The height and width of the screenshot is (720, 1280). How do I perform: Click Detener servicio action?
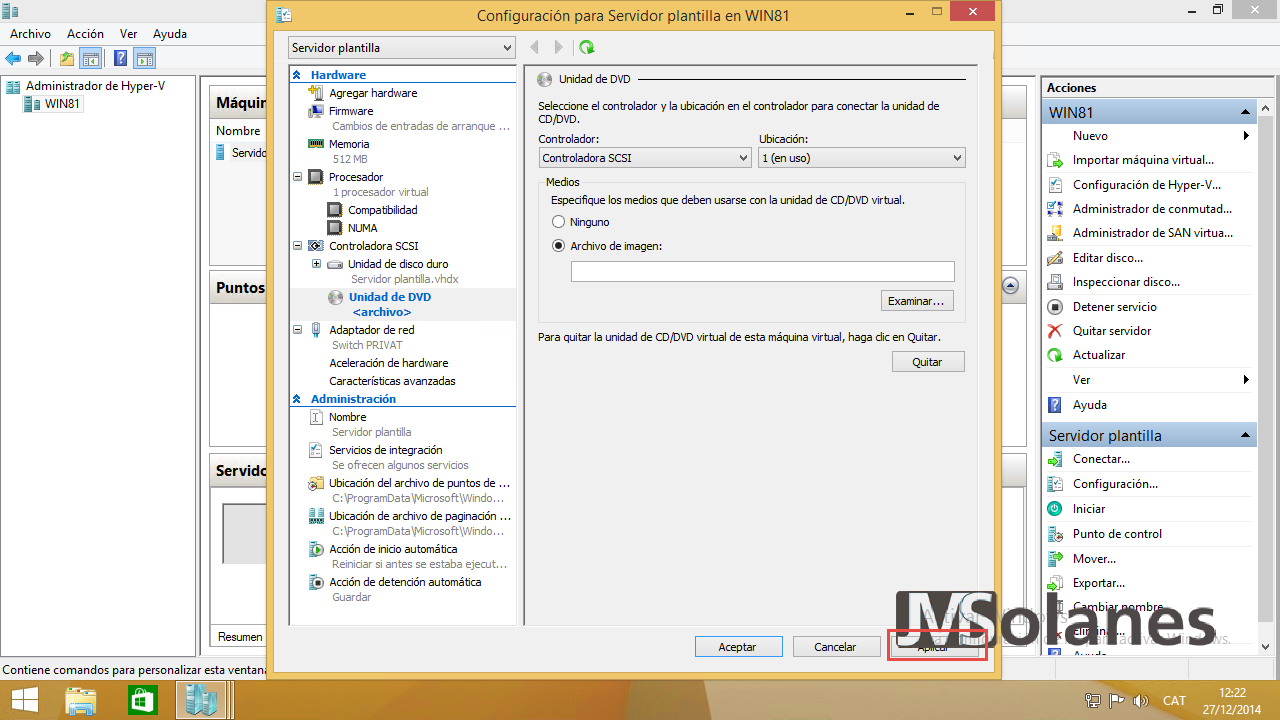pos(1115,307)
